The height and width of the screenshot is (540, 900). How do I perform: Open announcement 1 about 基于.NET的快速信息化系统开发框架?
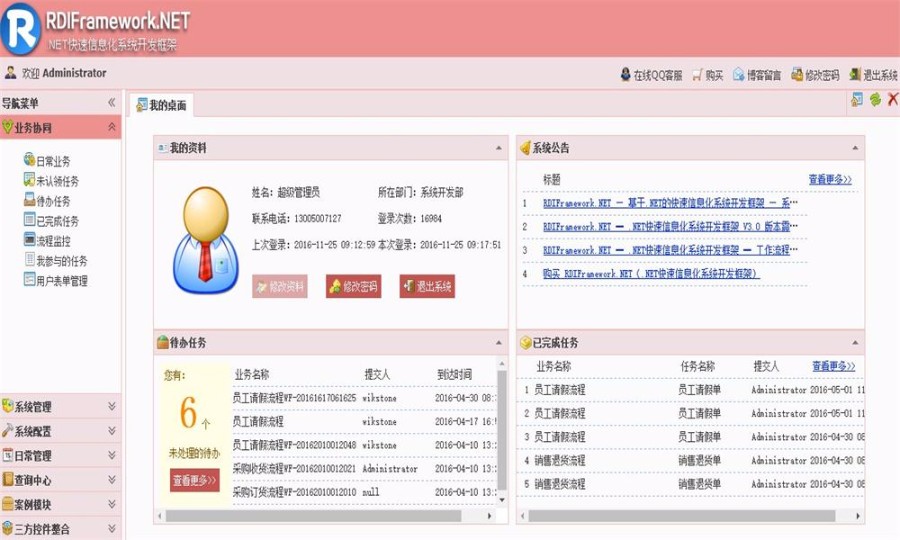[x=670, y=203]
